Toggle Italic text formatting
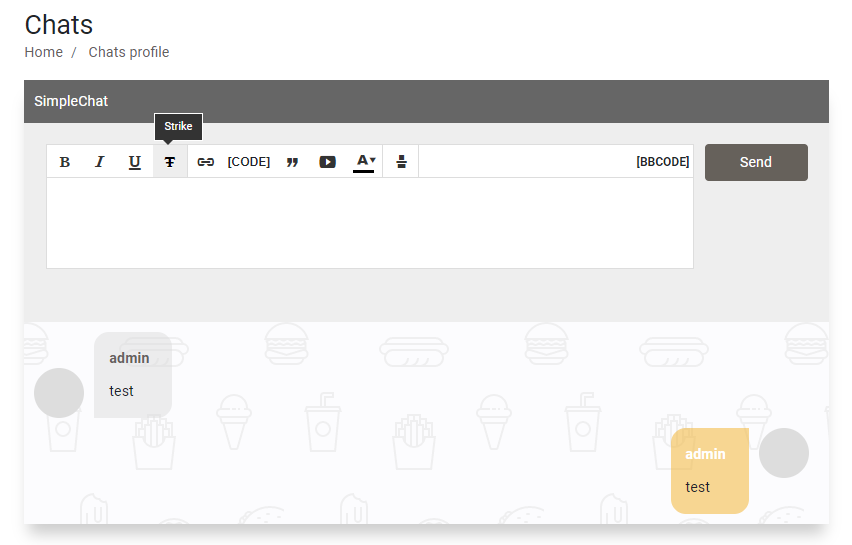This screenshot has height=545, width=852. [x=99, y=162]
